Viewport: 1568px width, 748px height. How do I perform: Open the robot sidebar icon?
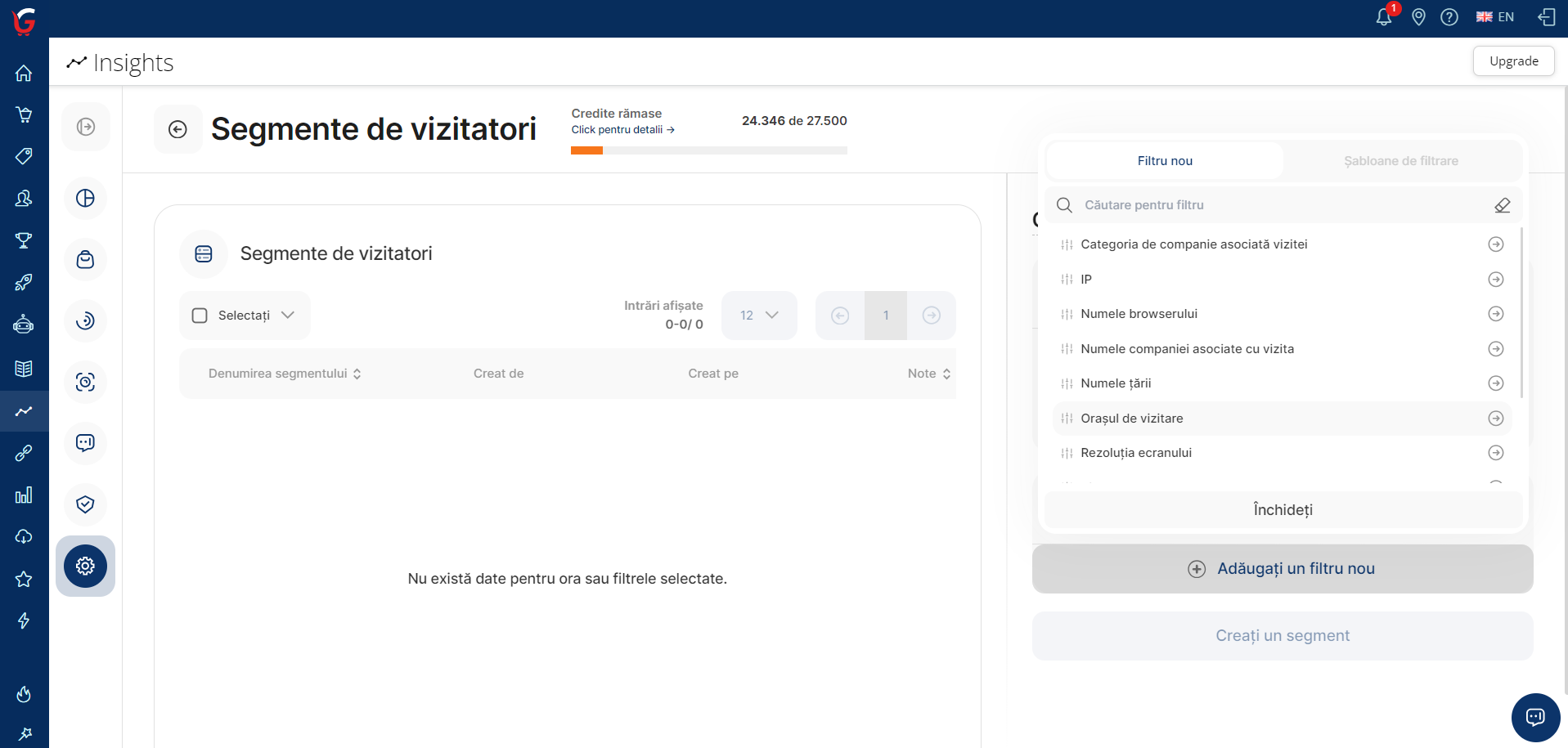[x=24, y=325]
